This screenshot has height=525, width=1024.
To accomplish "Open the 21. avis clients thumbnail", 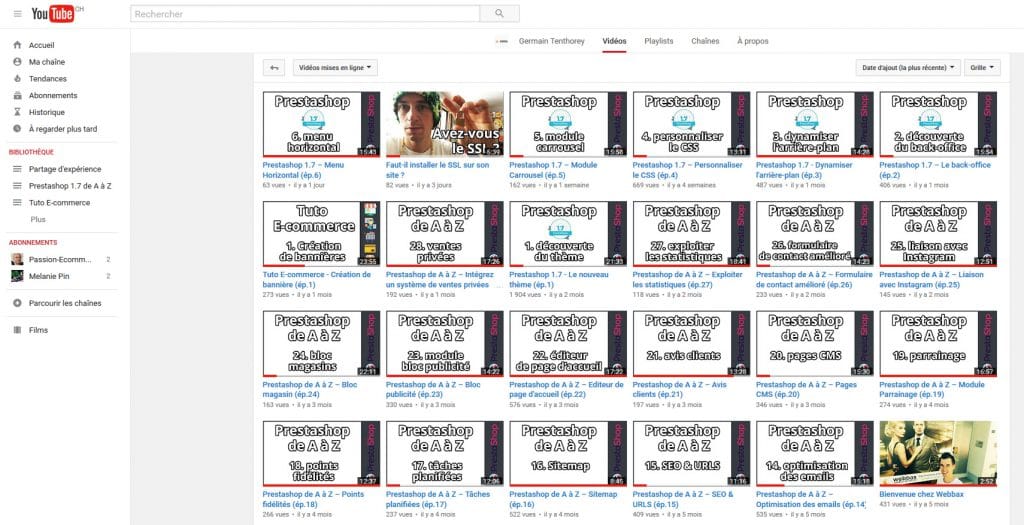I will 691,344.
